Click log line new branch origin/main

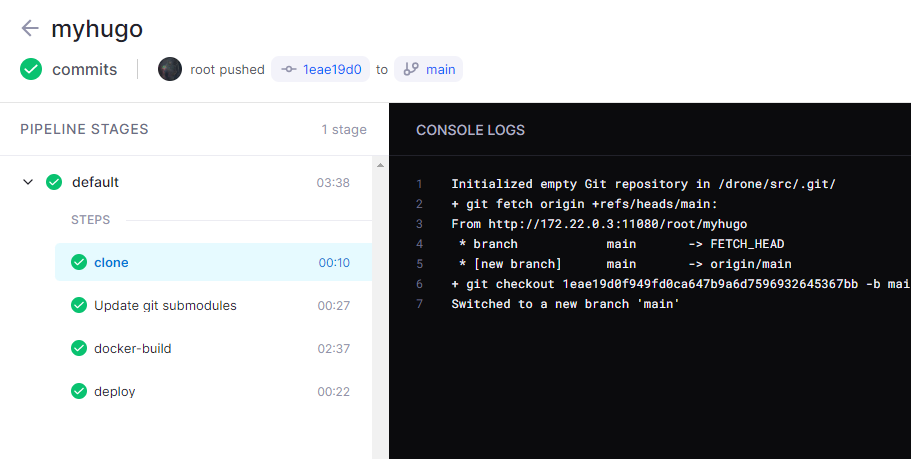pyautogui.click(x=625, y=264)
